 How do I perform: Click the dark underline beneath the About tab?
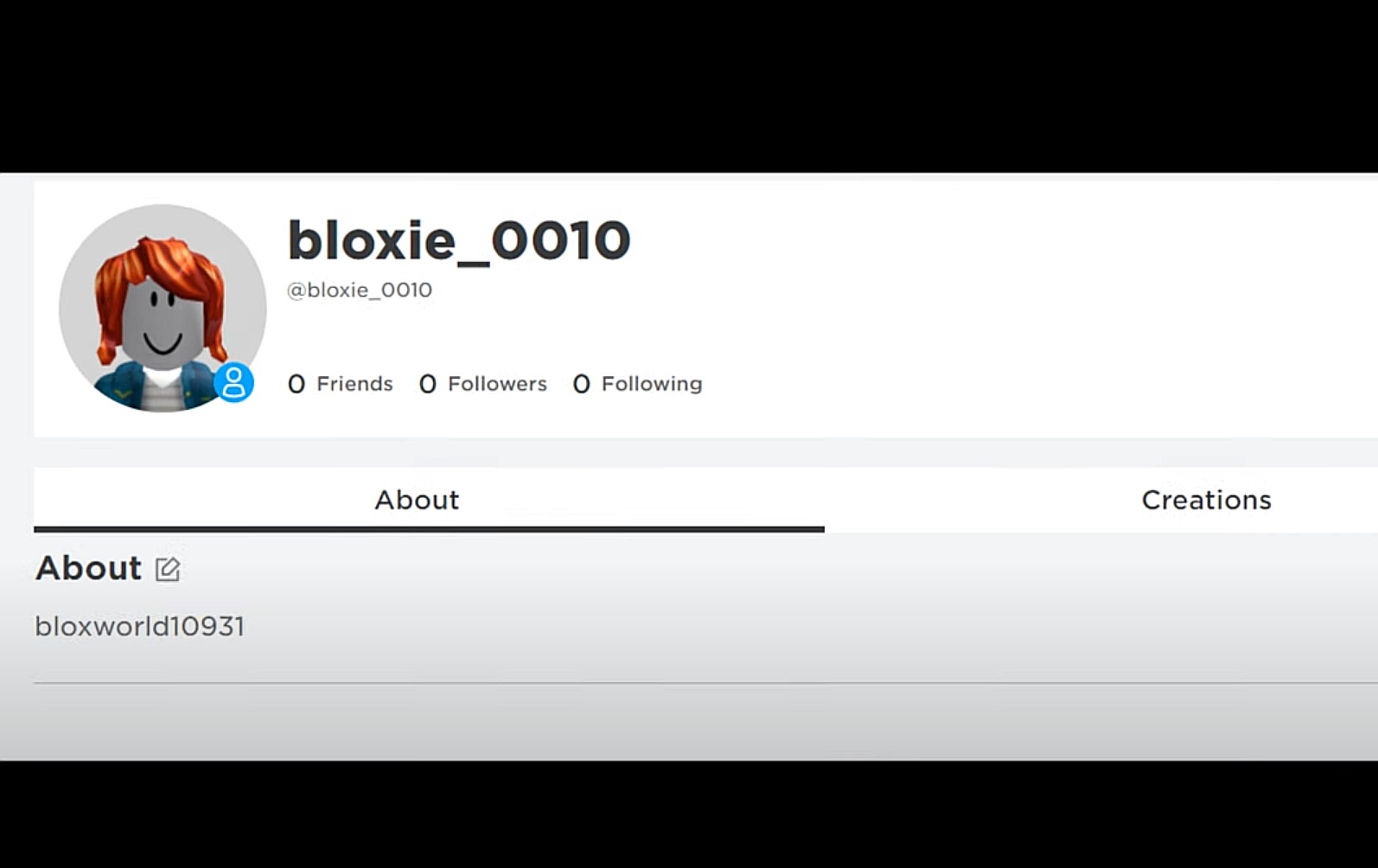point(429,528)
